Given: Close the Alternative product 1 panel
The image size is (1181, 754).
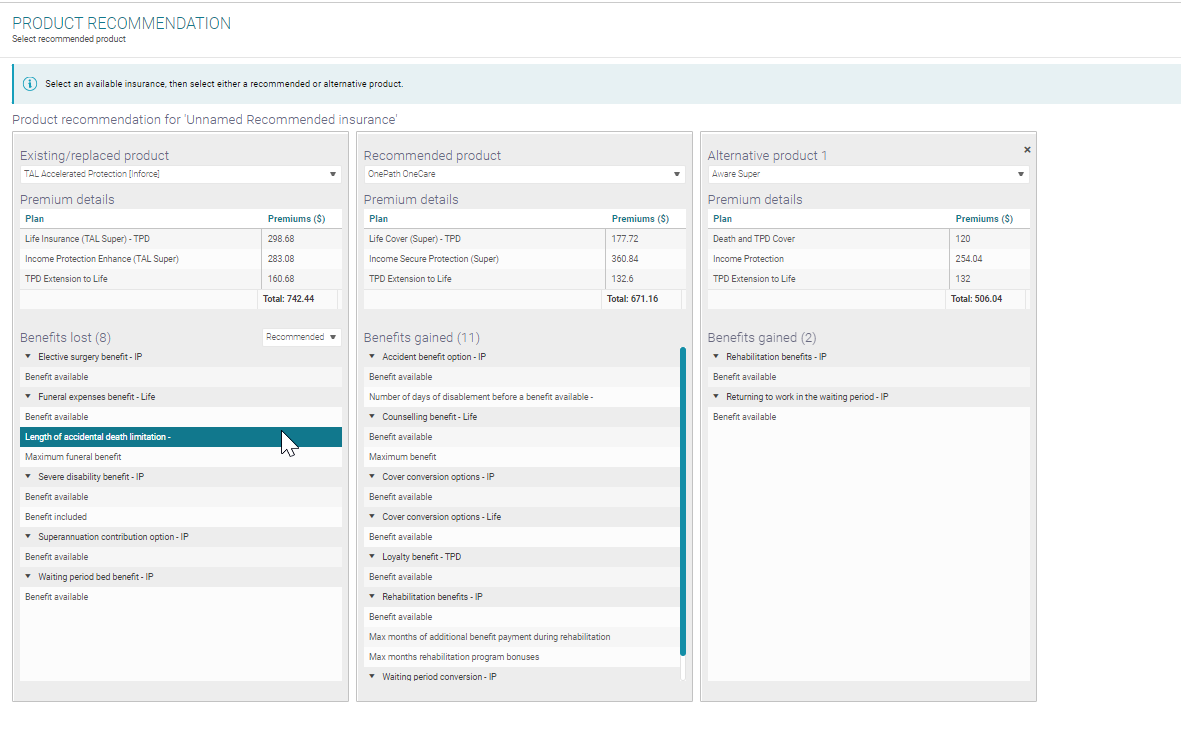Looking at the screenshot, I should click(1027, 150).
